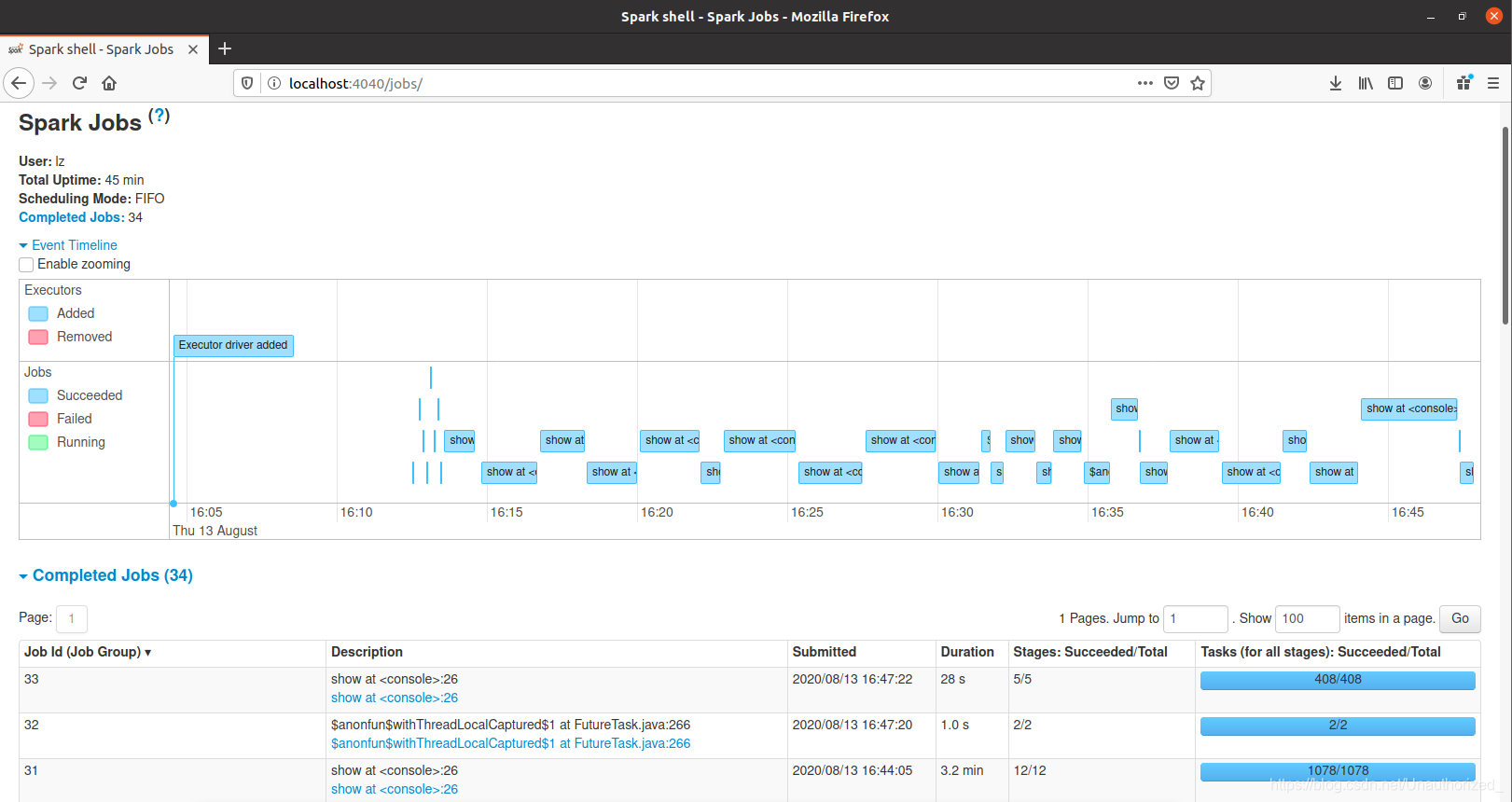Select the Executor driver added timeline event
This screenshot has width=1512, height=802.
[233, 345]
